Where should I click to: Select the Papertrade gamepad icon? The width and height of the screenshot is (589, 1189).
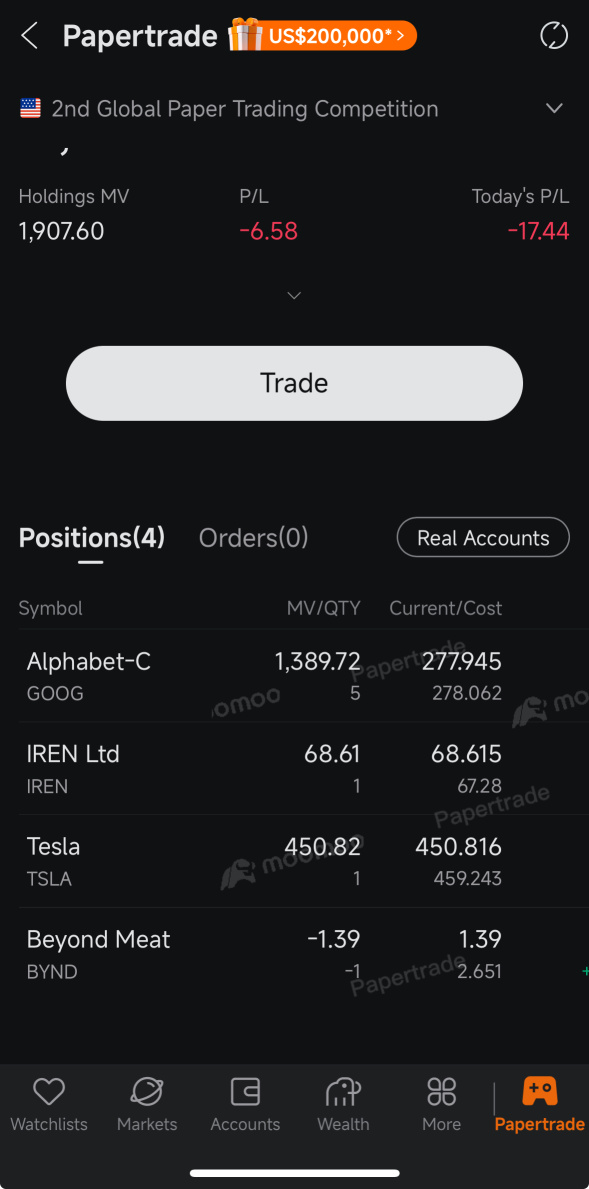pyautogui.click(x=540, y=1092)
